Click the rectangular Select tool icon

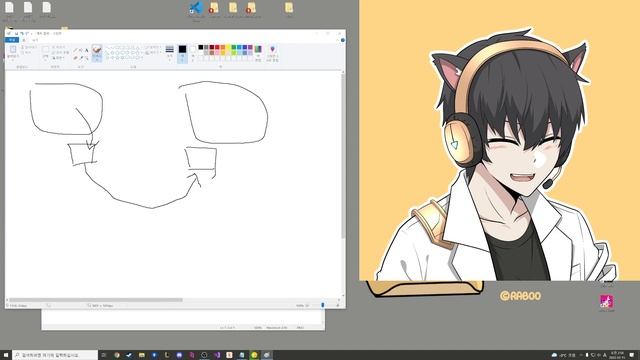pos(45,49)
